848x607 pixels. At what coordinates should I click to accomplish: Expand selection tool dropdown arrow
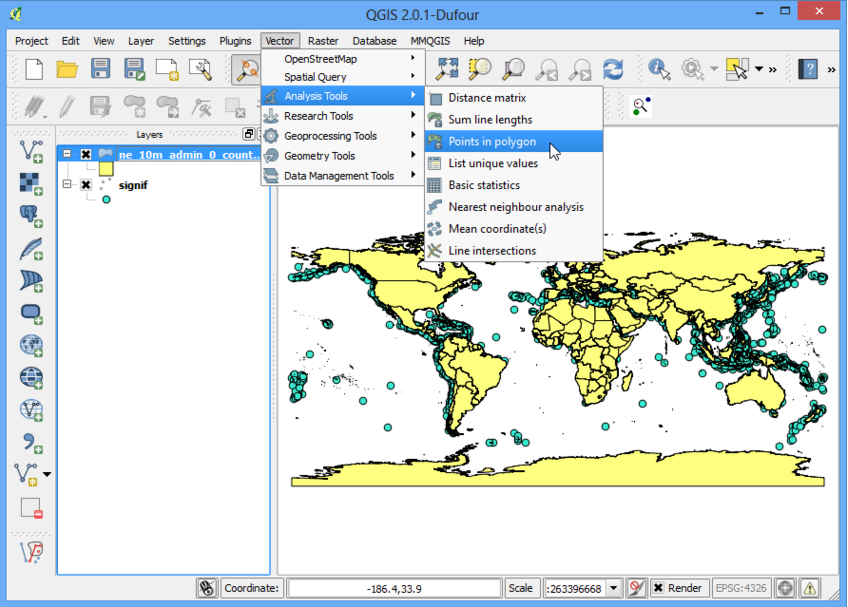point(759,69)
